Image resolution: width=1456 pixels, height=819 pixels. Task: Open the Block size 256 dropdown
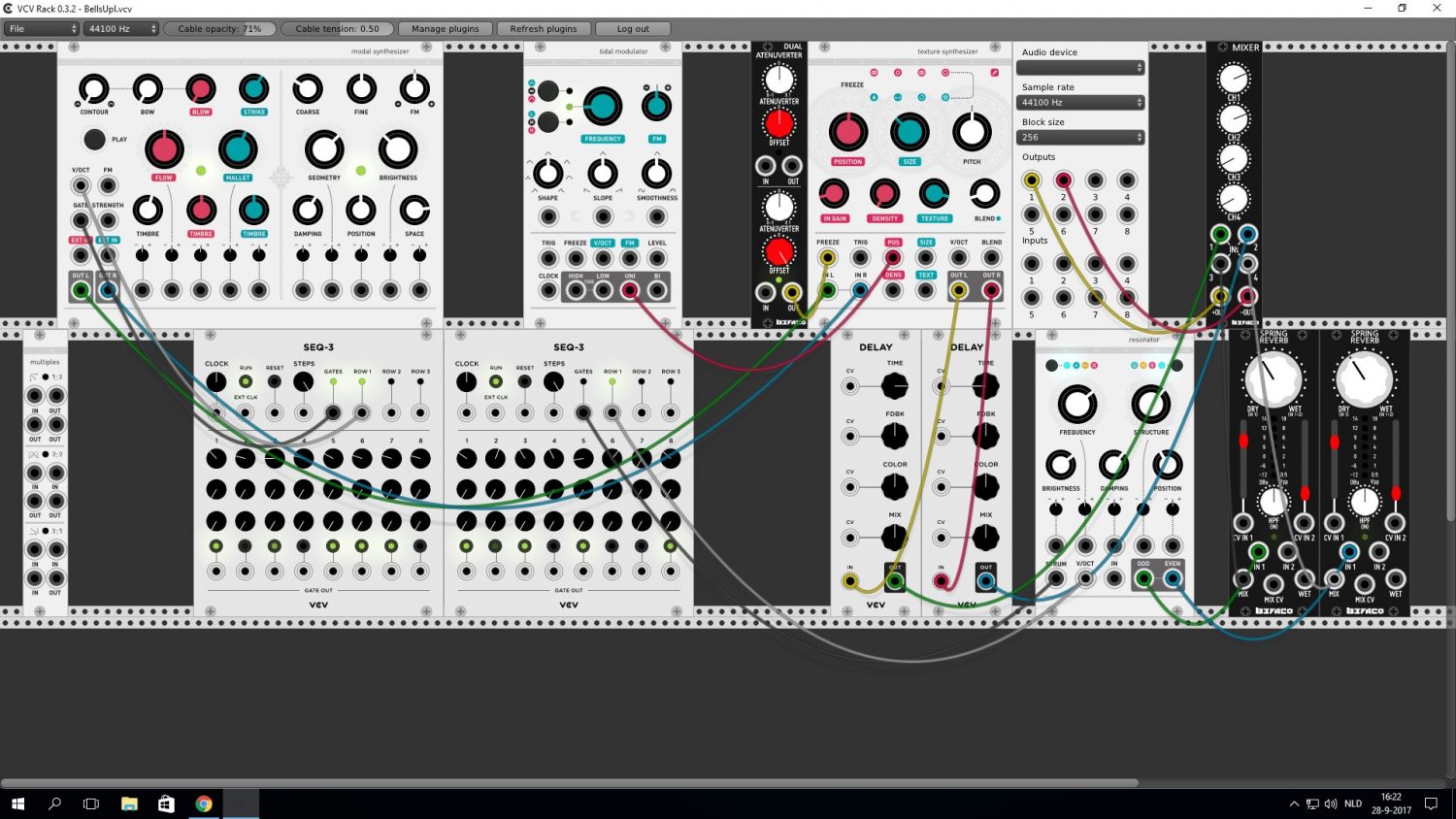[x=1080, y=138]
